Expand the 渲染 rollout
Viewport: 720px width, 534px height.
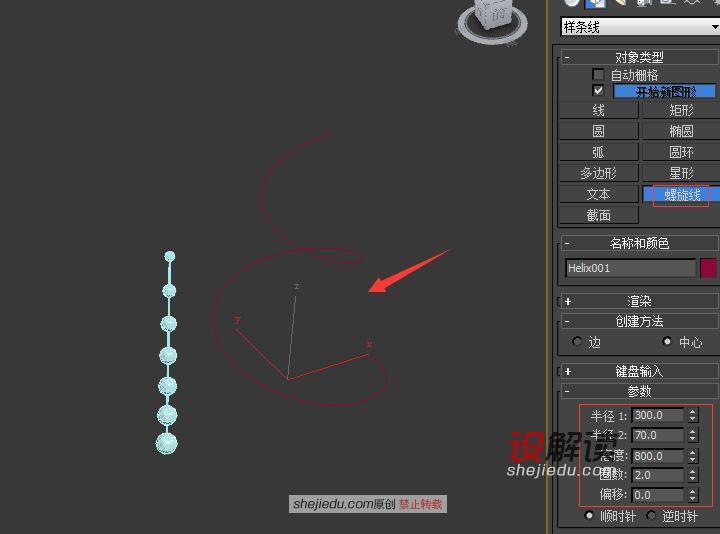(x=638, y=301)
